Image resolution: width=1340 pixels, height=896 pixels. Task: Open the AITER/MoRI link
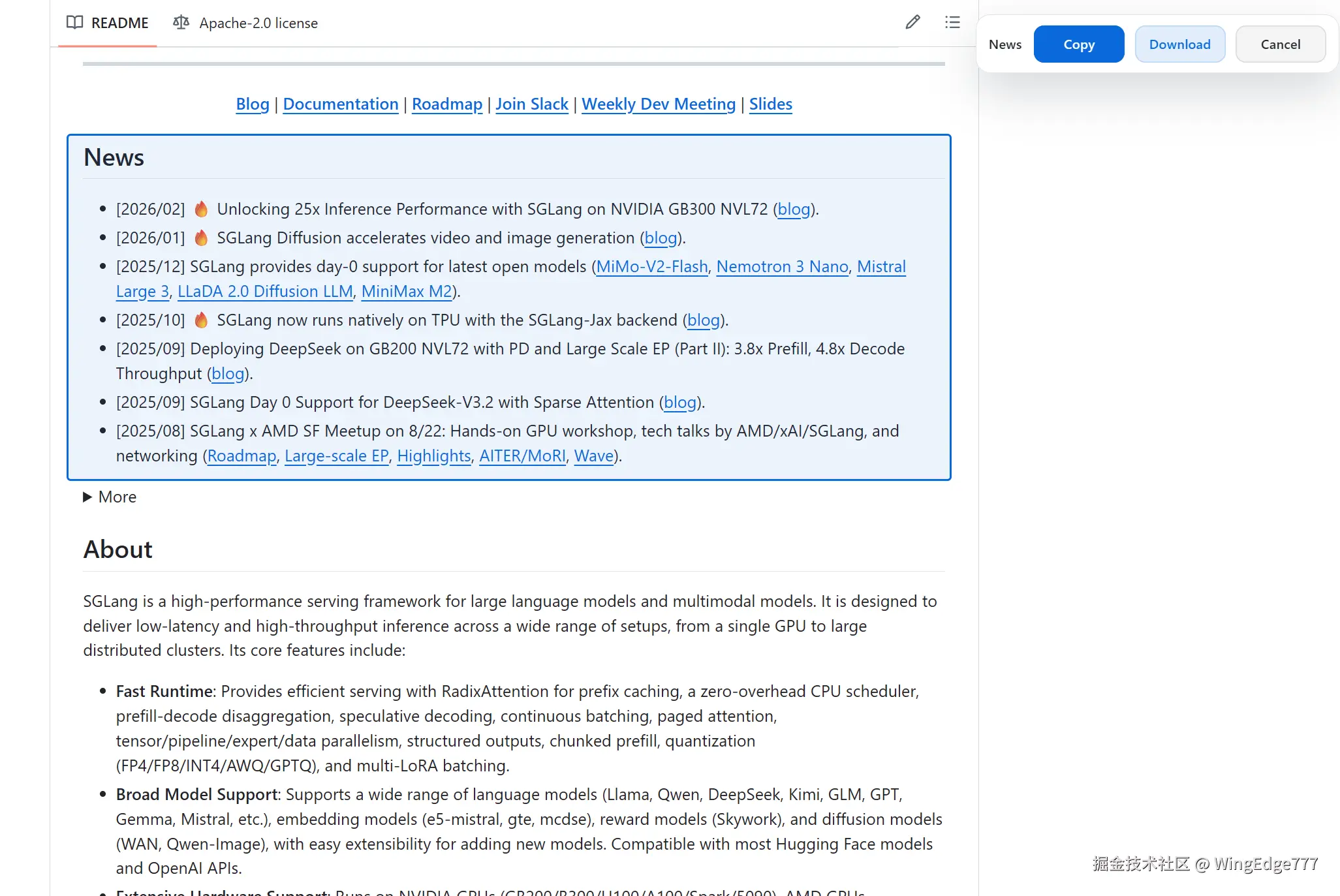[x=523, y=456]
